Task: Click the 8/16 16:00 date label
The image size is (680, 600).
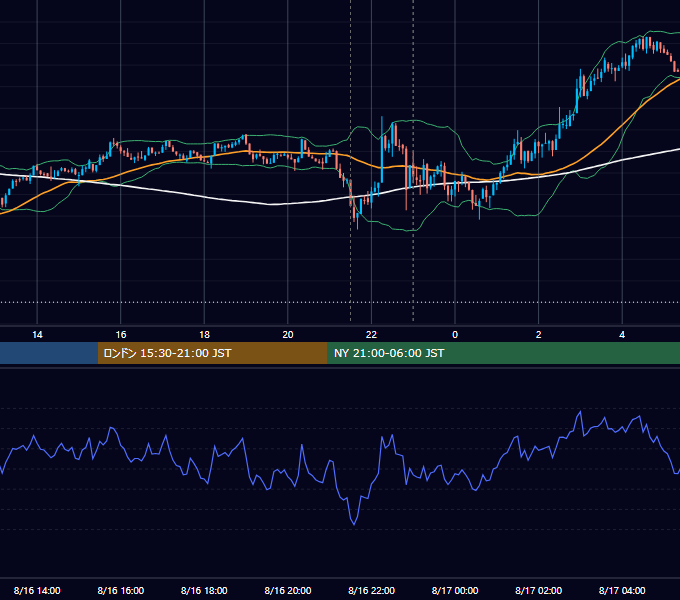Action: coord(121,590)
